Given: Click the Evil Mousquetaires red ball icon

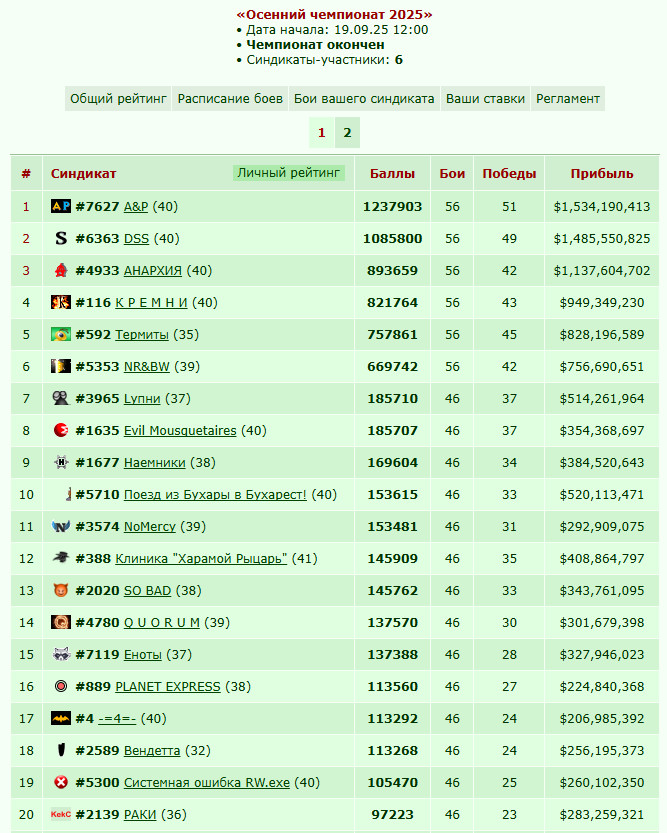Looking at the screenshot, I should tap(61, 430).
